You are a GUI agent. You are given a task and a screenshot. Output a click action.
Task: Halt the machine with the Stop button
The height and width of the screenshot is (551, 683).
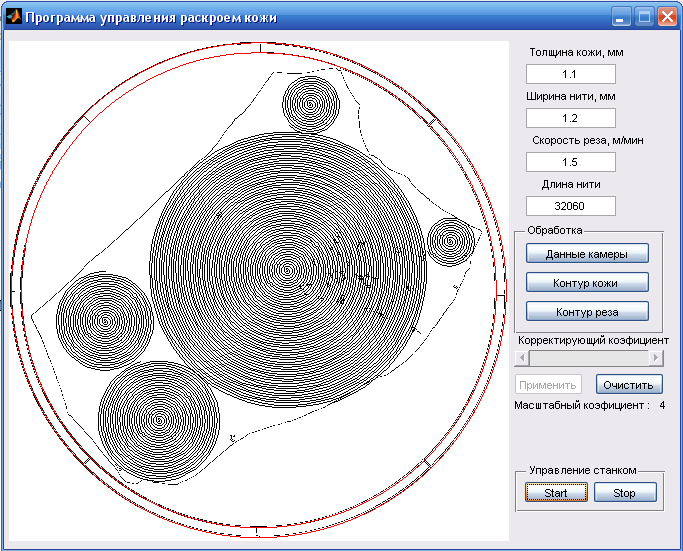[624, 492]
